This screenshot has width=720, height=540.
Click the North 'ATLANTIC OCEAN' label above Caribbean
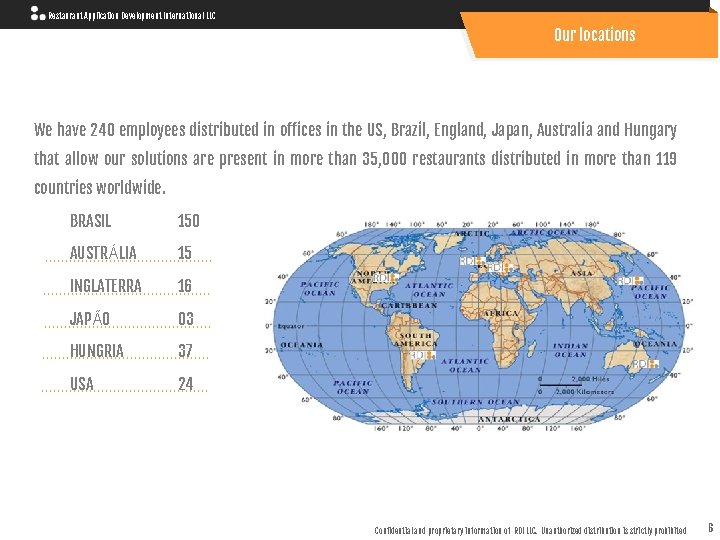click(429, 290)
